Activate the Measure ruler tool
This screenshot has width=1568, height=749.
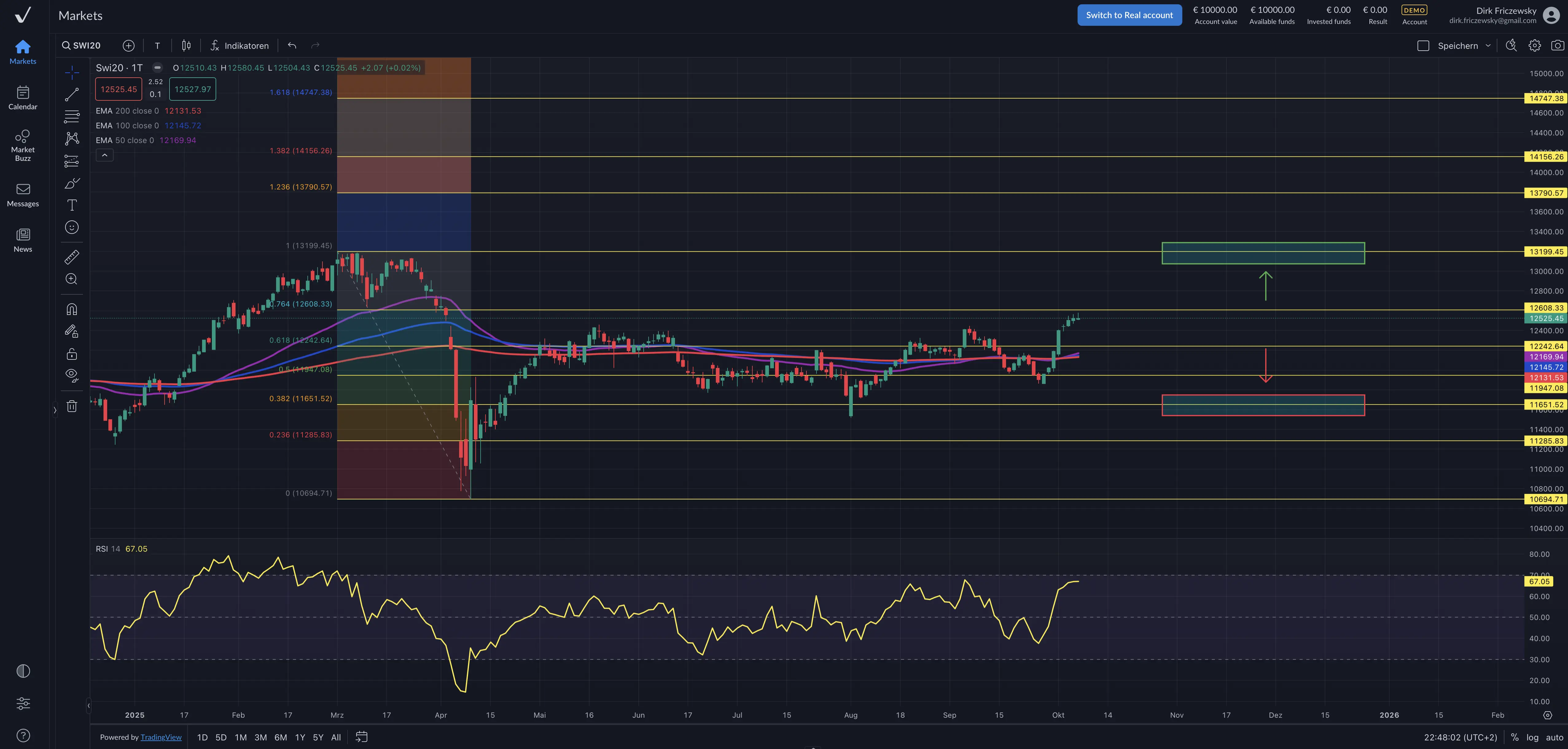(x=71, y=257)
